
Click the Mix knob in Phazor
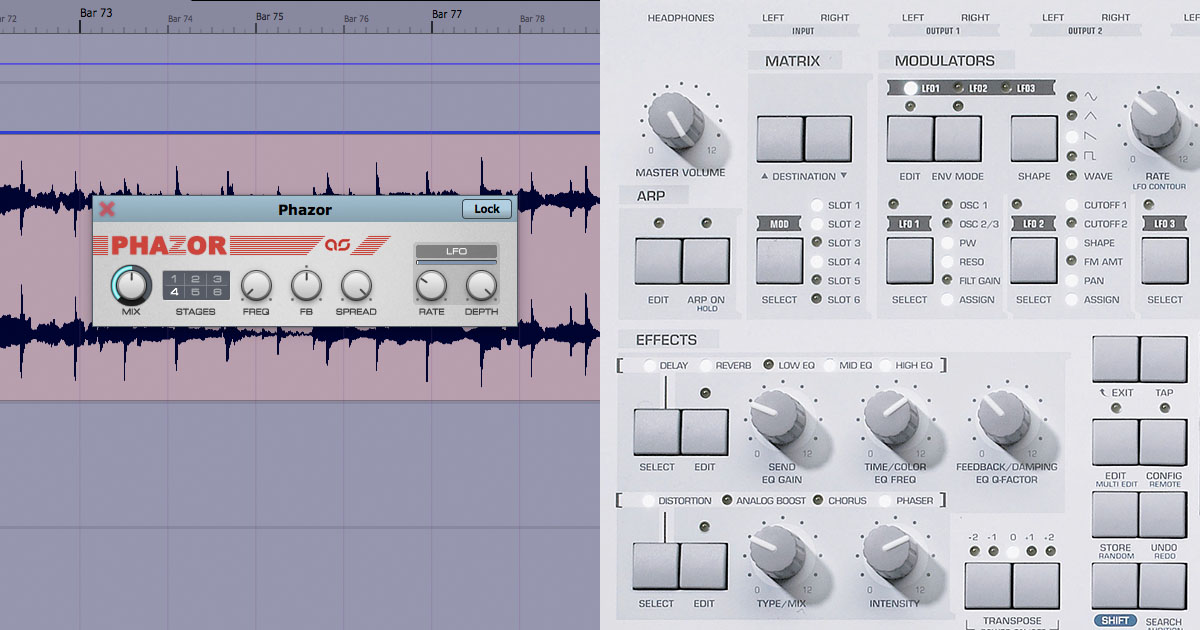coord(130,286)
